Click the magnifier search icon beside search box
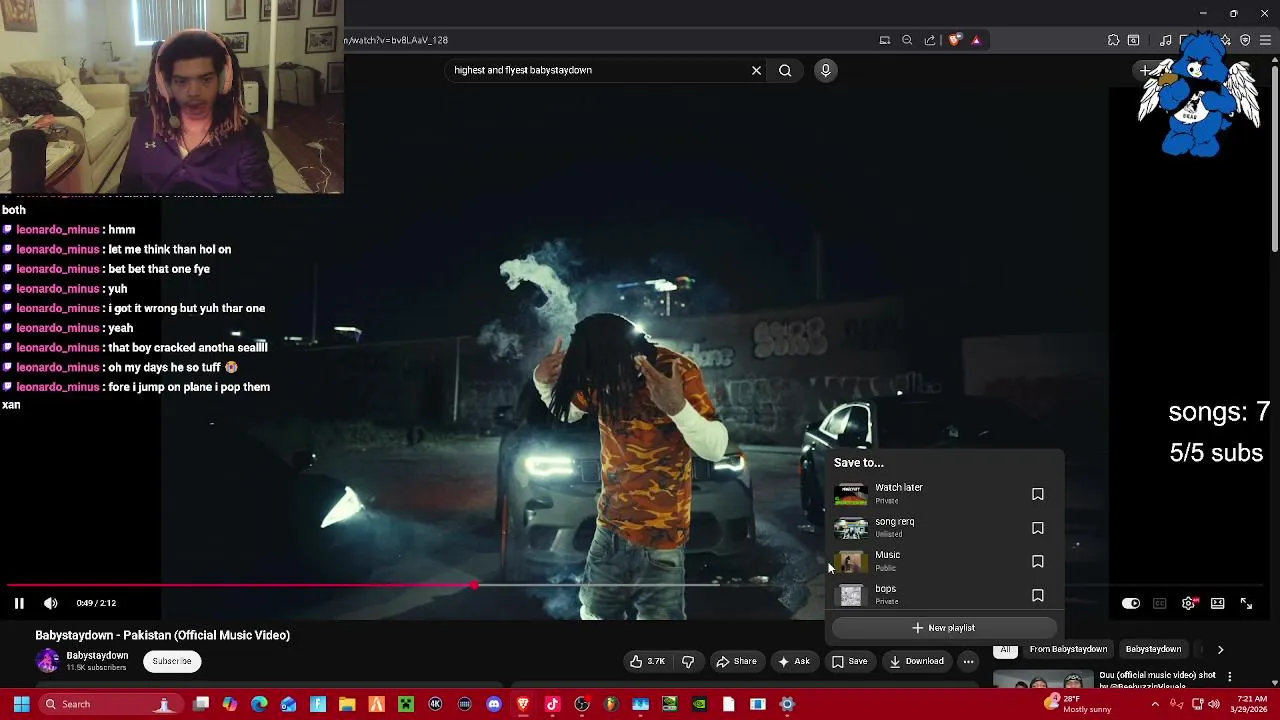Screen dimensions: 1280x720 785,70
